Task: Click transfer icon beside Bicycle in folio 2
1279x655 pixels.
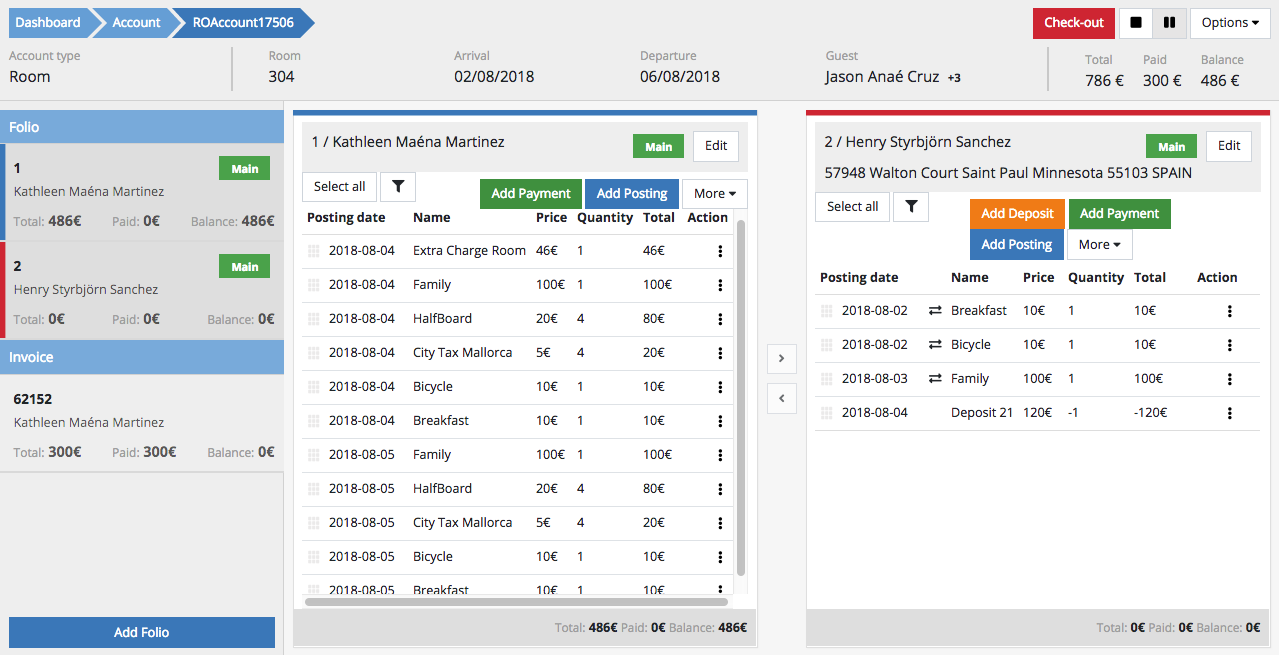Action: click(935, 345)
